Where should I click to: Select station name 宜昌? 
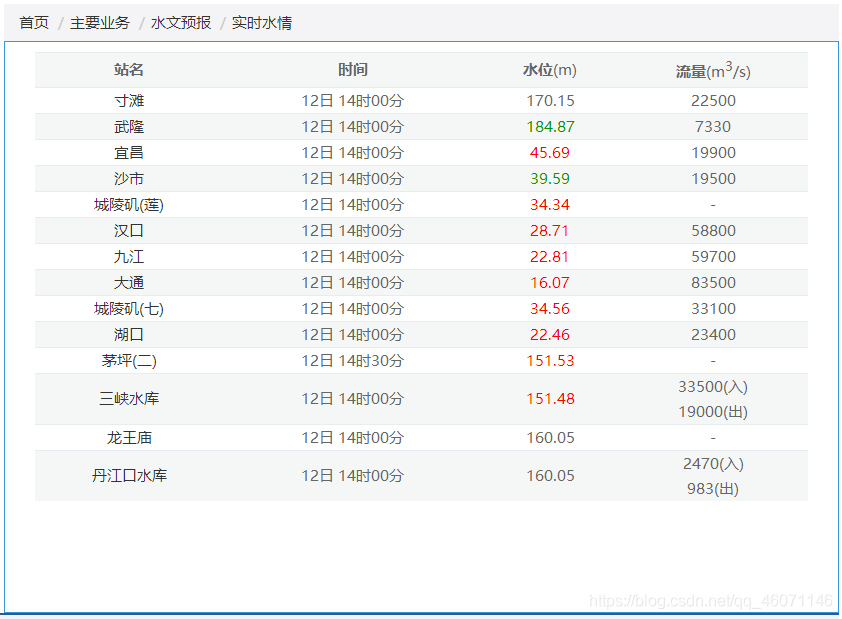(x=129, y=152)
